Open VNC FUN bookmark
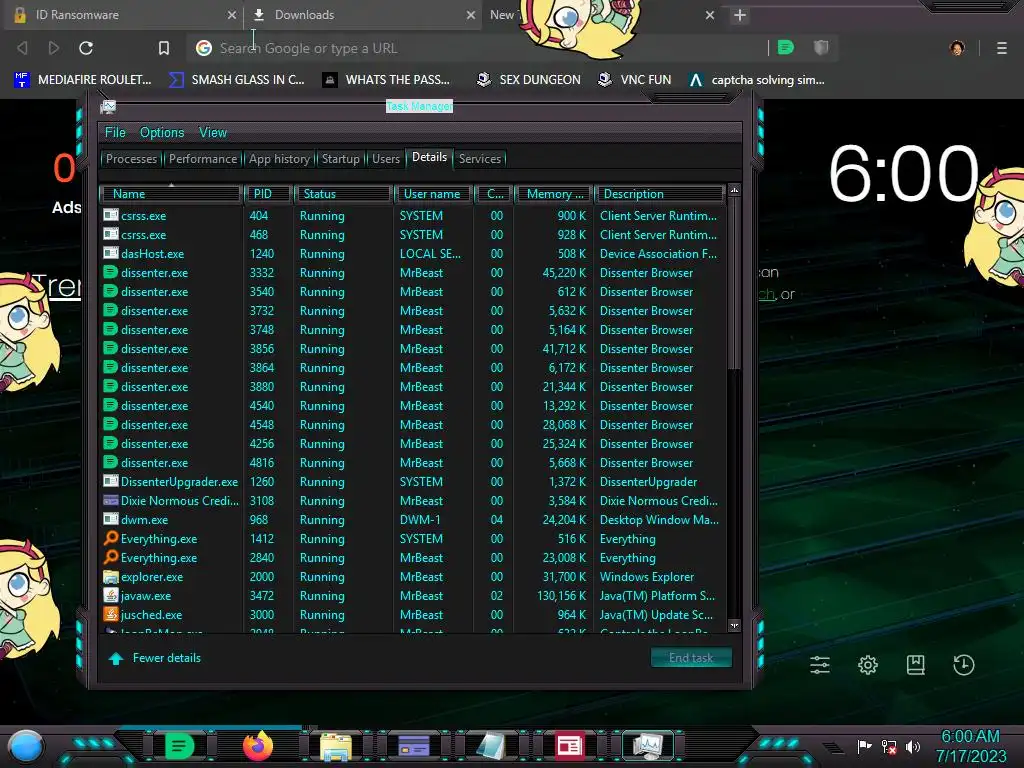Screen dimensions: 1024x768 tap(635, 80)
